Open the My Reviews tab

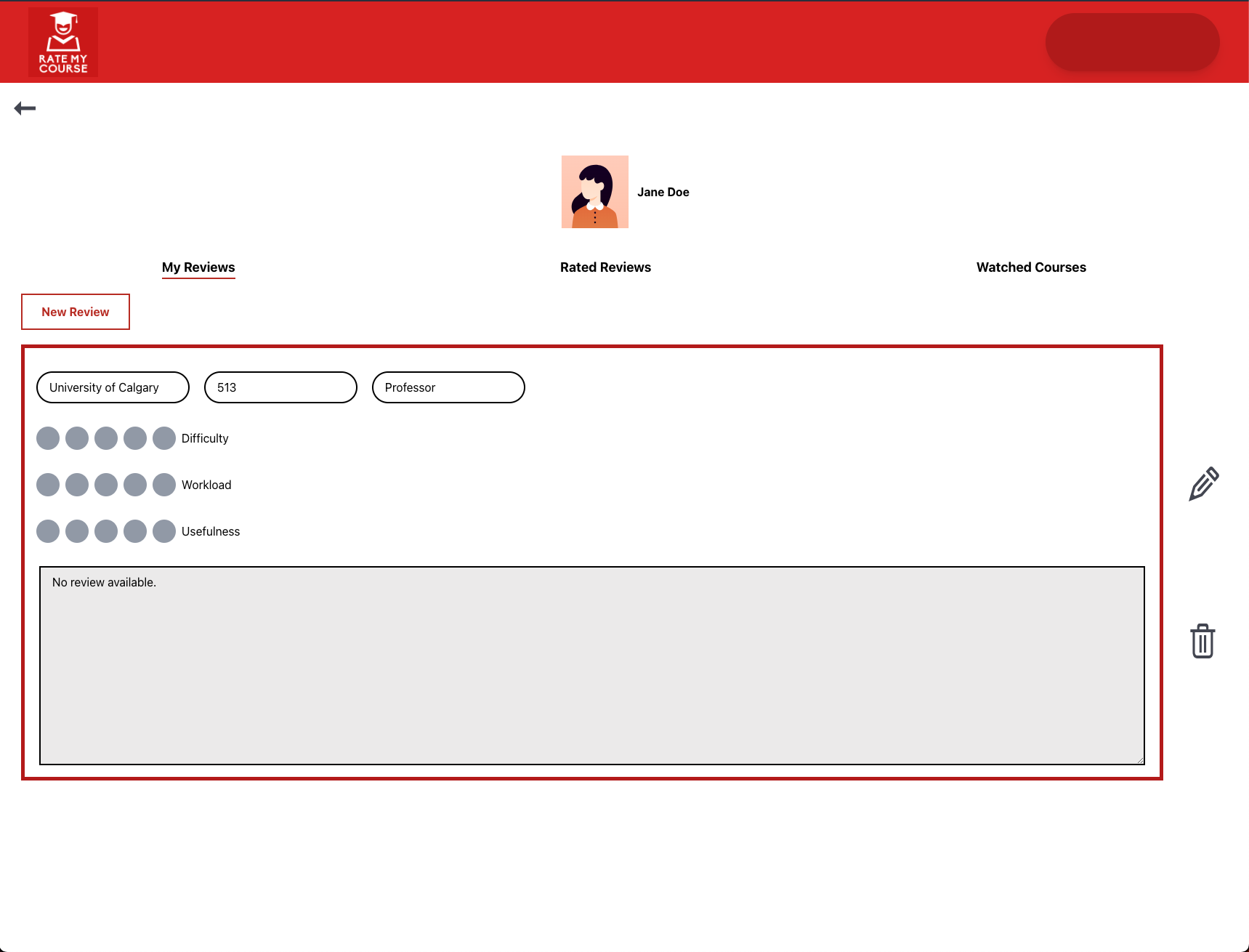[x=198, y=267]
